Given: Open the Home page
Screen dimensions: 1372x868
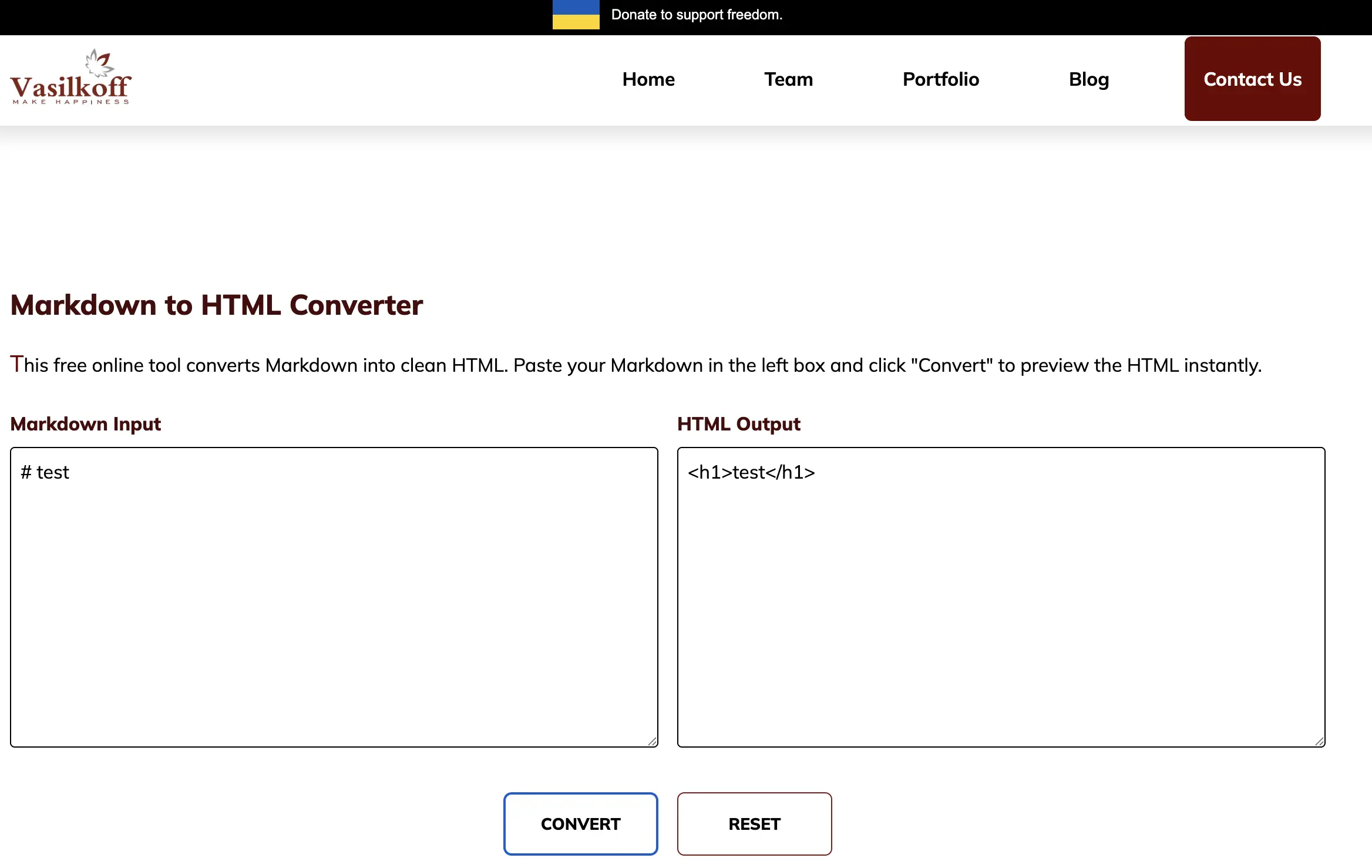Looking at the screenshot, I should point(648,79).
